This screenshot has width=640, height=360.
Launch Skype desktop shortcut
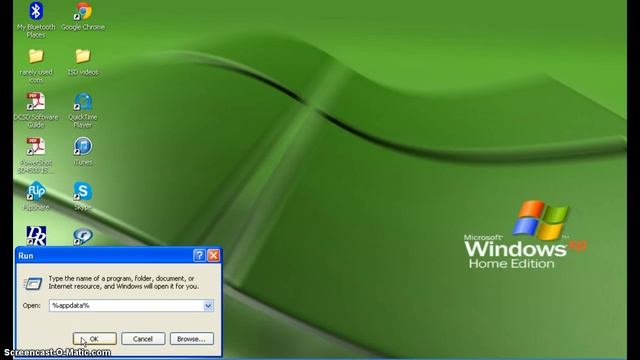click(83, 196)
